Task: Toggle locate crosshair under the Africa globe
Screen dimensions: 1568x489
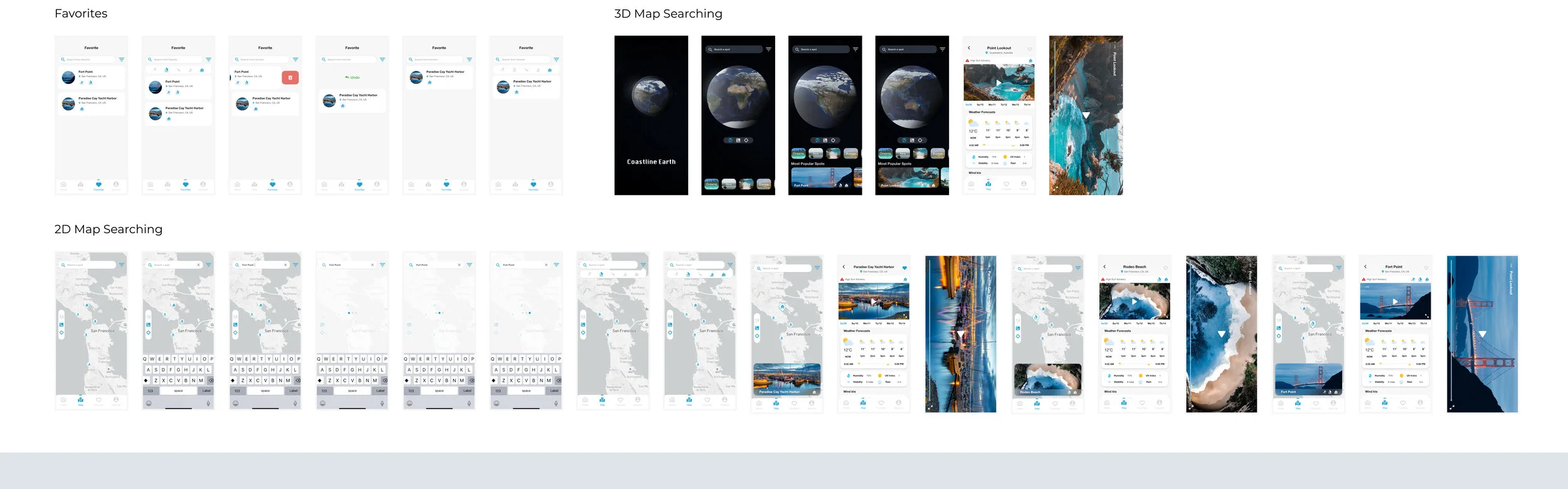Action: click(x=746, y=140)
